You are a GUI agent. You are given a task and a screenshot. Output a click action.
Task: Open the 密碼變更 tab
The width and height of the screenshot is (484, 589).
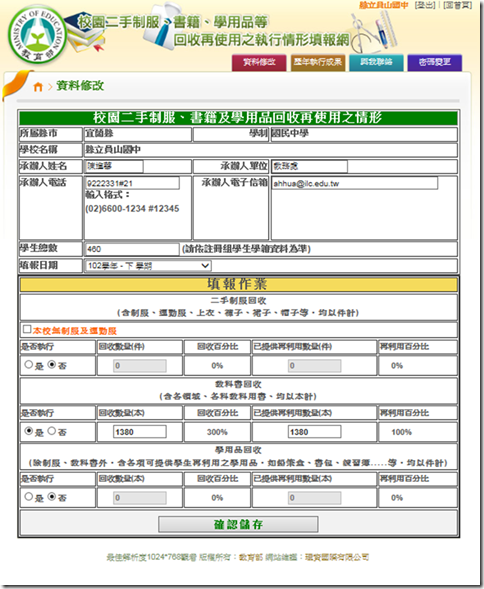click(435, 62)
